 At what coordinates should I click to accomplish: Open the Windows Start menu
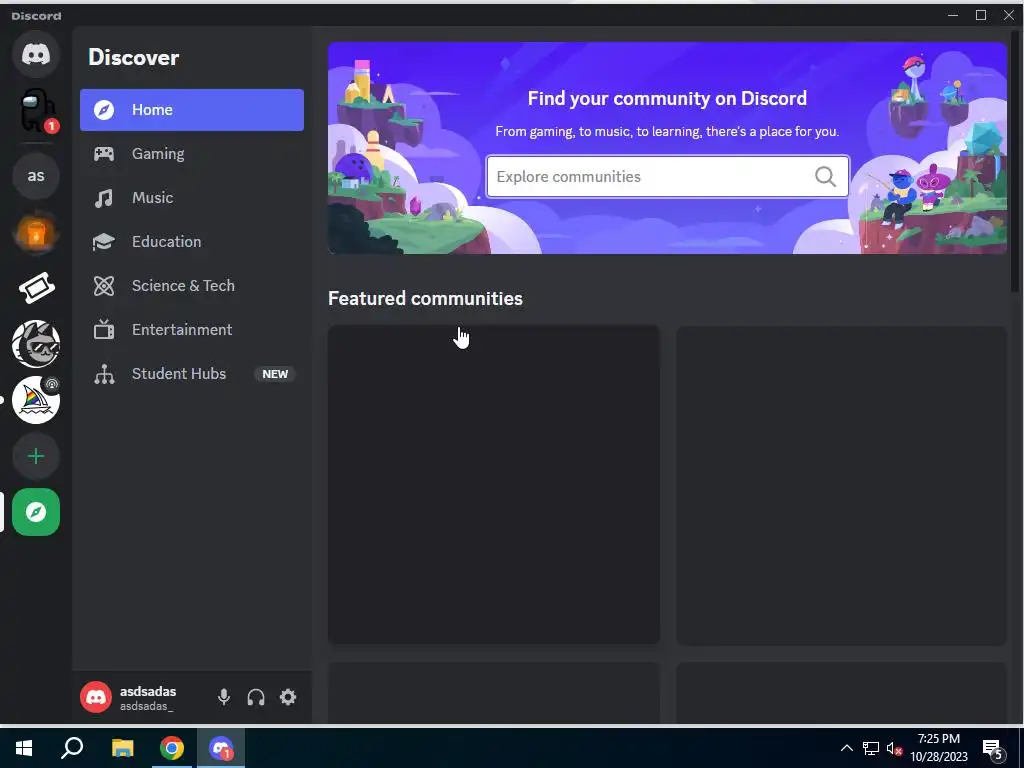[24, 748]
